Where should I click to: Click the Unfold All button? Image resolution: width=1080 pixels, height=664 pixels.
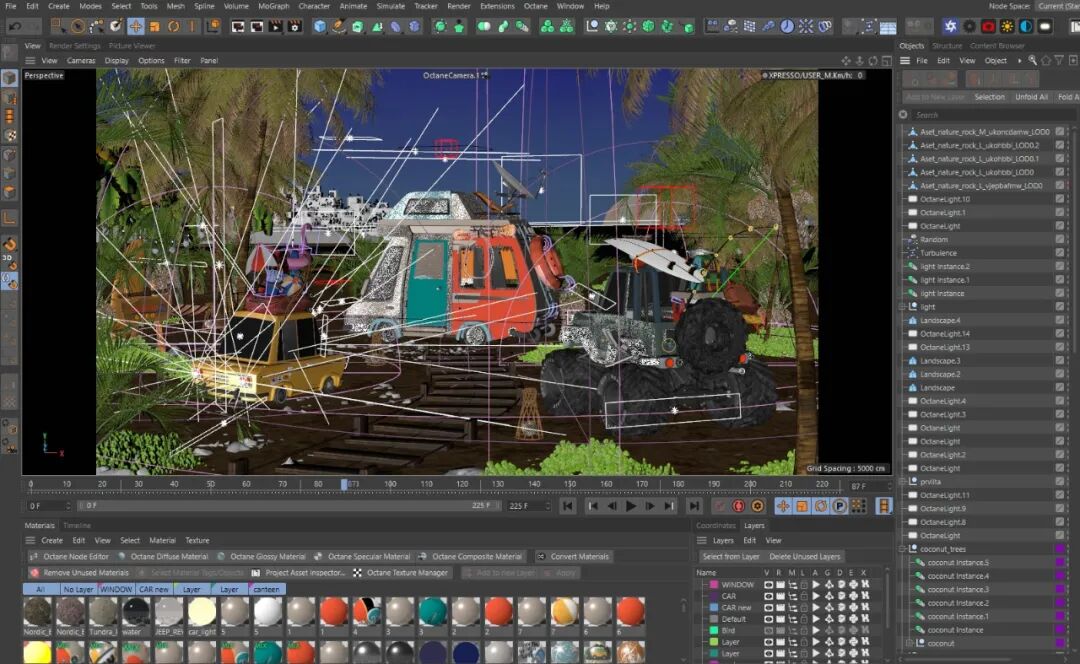pyautogui.click(x=1031, y=97)
